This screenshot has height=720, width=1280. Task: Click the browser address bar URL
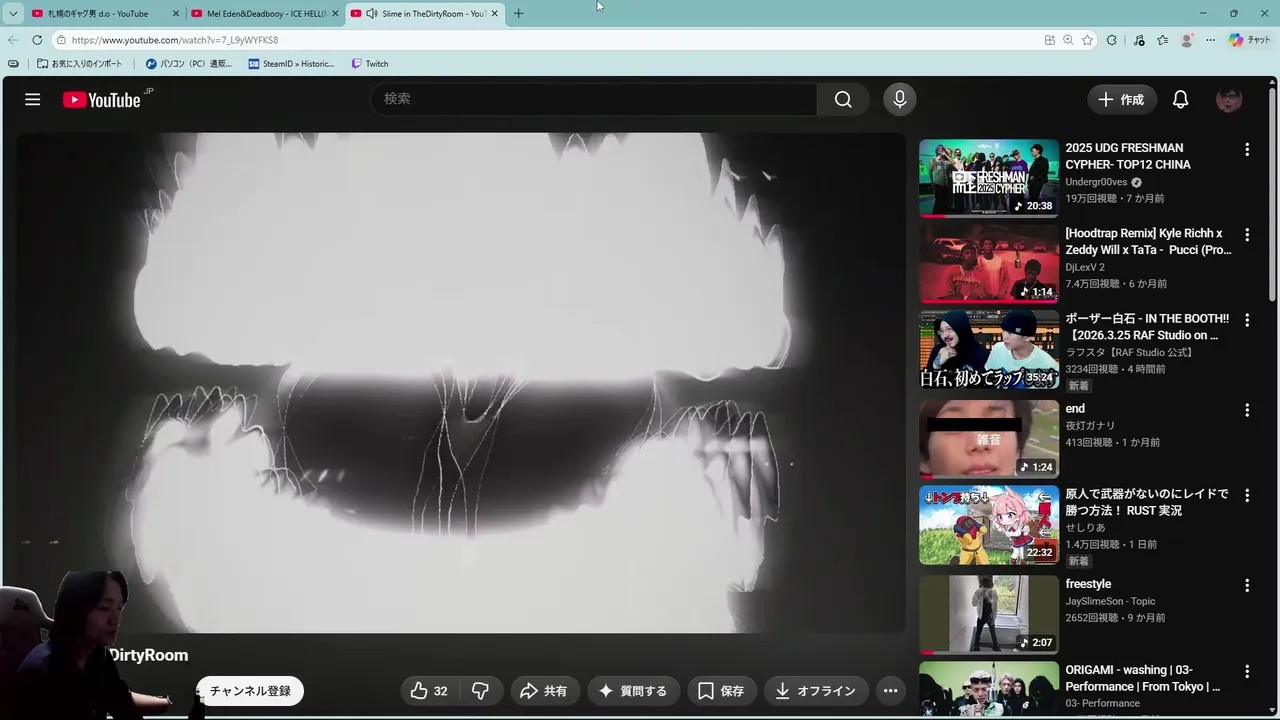(x=540, y=40)
